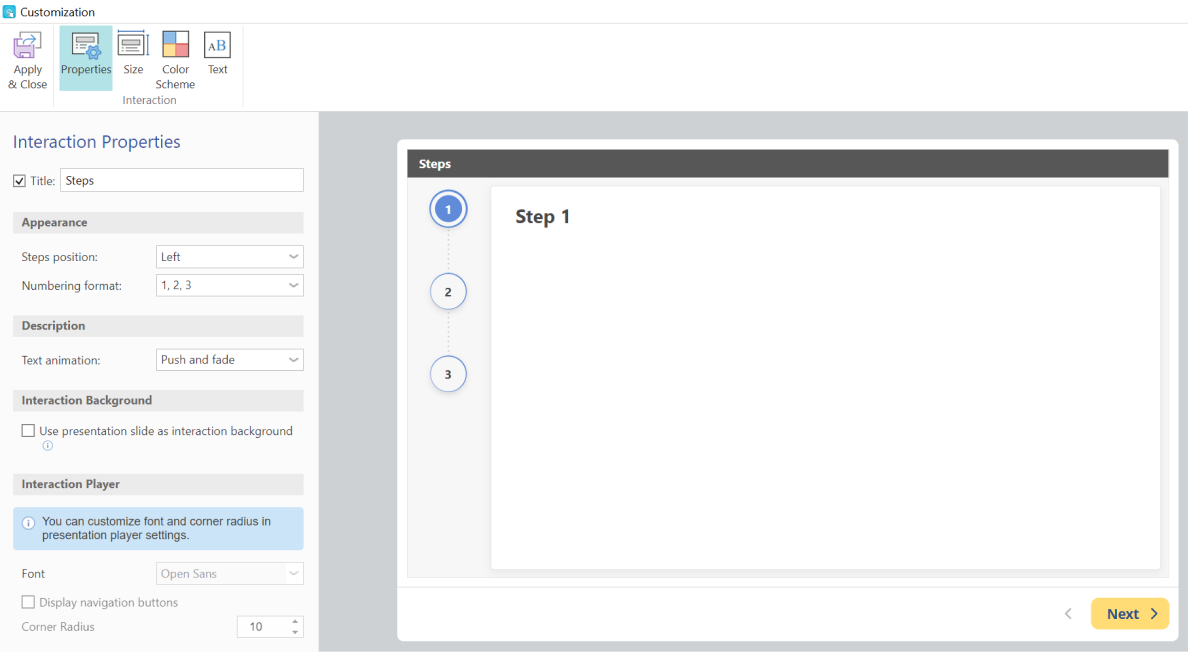The image size is (1188, 652).
Task: Click the Apply & Close icon
Action: coord(27,47)
